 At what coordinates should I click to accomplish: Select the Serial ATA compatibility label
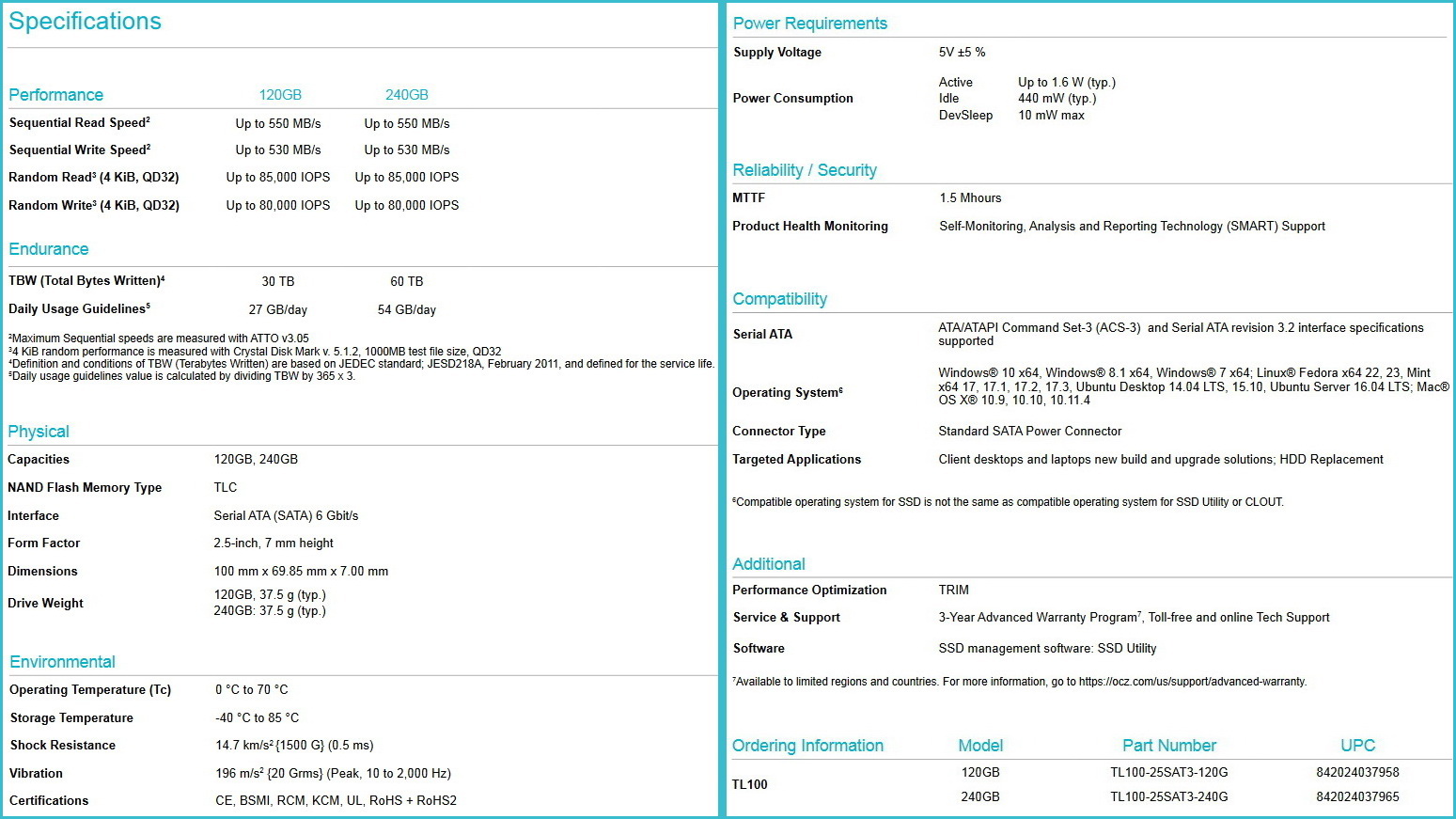(762, 334)
